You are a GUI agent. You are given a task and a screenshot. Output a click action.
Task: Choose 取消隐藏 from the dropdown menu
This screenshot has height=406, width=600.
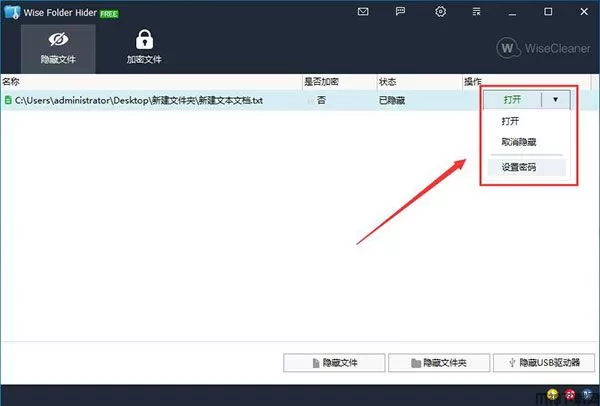tap(519, 142)
